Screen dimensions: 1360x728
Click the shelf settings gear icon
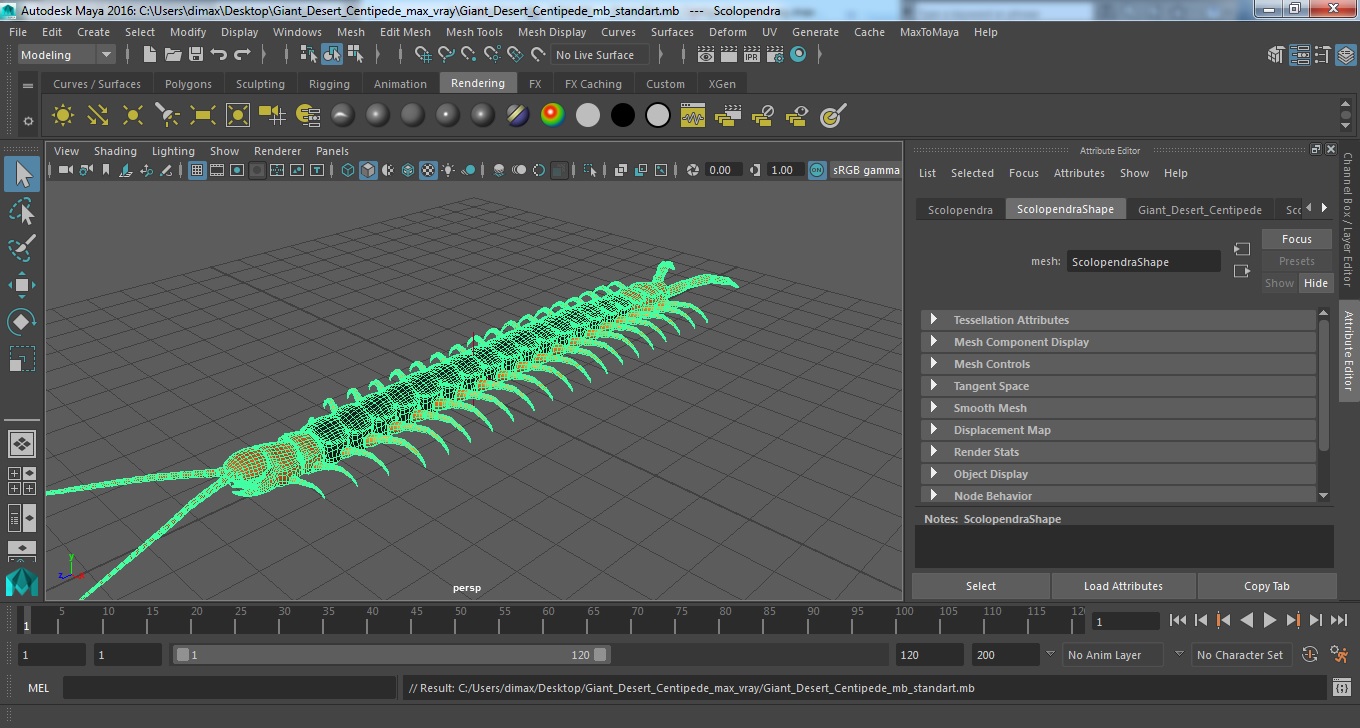[x=28, y=121]
